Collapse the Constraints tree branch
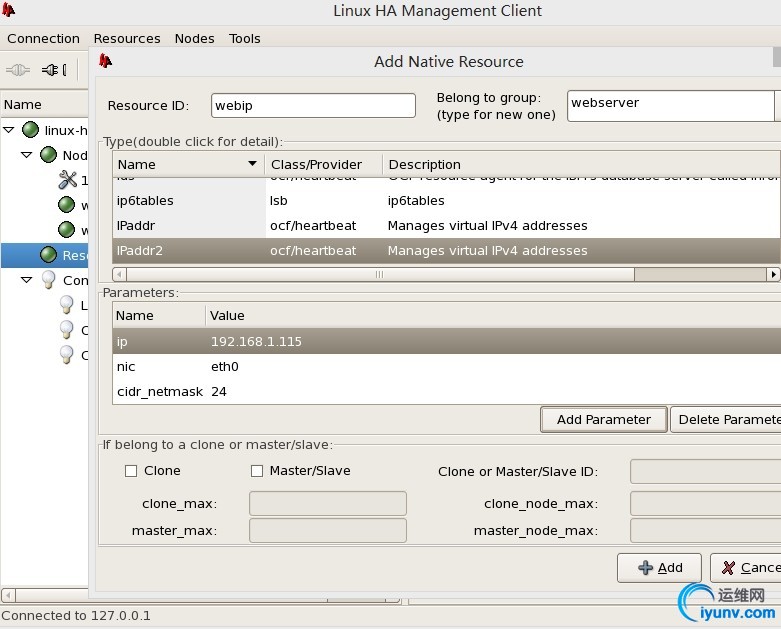This screenshot has height=629, width=781. pos(27,279)
